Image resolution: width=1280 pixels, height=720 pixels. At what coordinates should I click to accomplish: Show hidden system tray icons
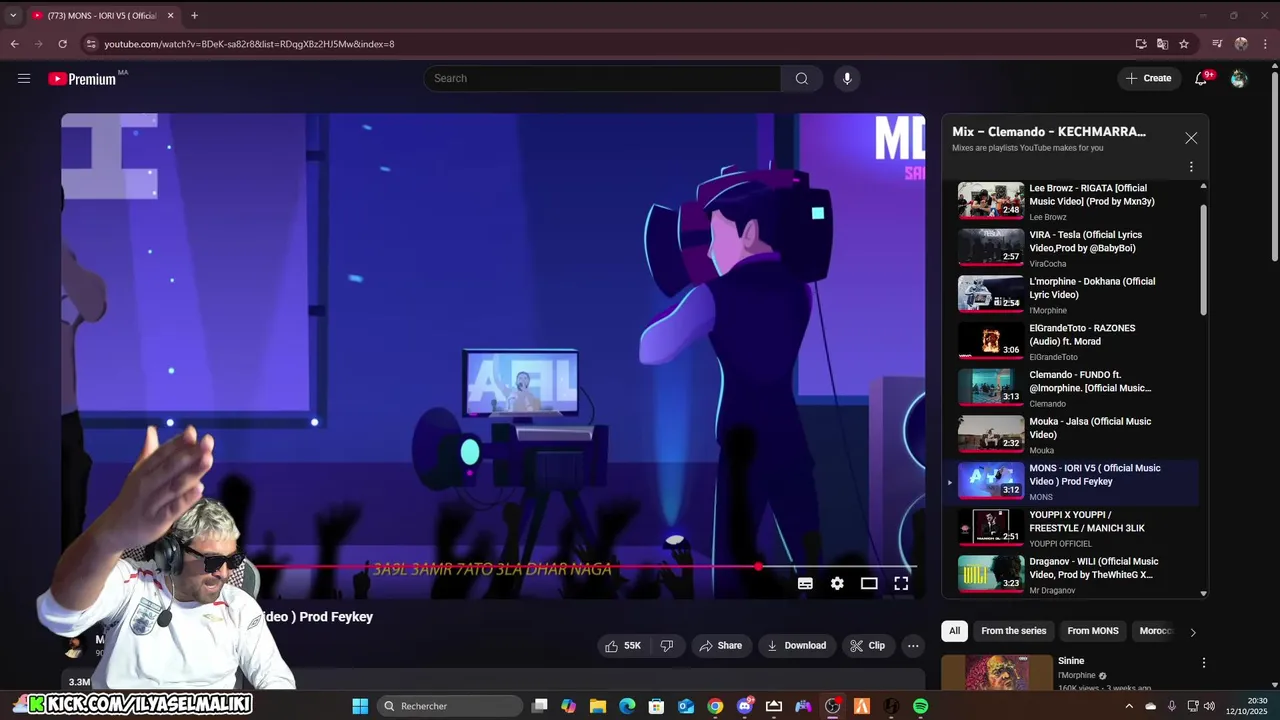pyautogui.click(x=1129, y=706)
